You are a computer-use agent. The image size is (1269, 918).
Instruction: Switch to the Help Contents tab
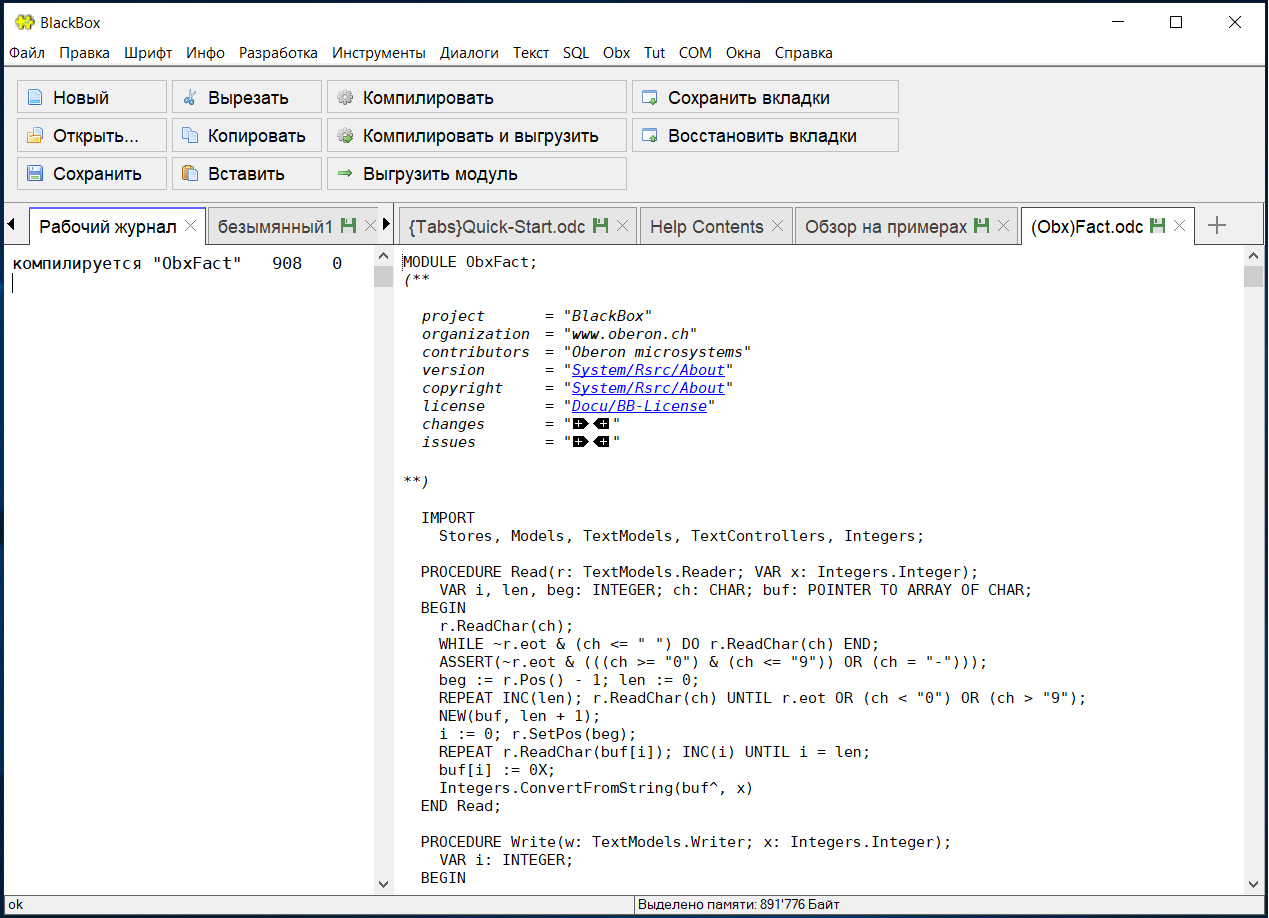(x=706, y=227)
